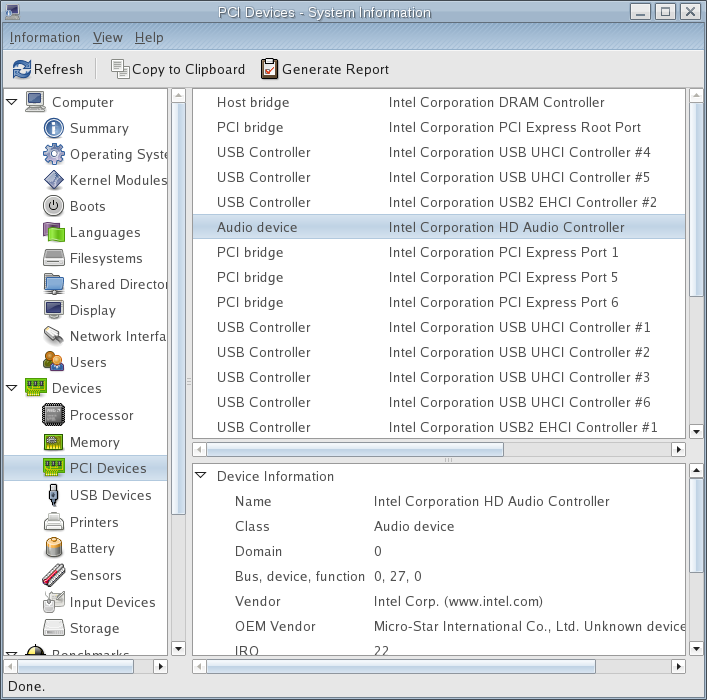Click the Kernel Modules diamond icon

click(54, 180)
